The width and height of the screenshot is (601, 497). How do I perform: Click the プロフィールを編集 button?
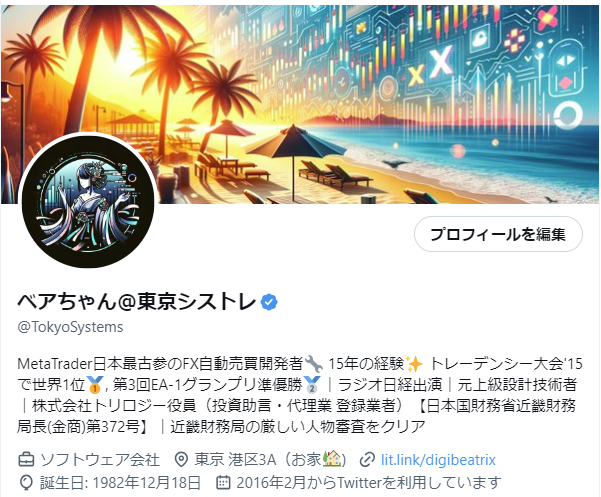[498, 234]
